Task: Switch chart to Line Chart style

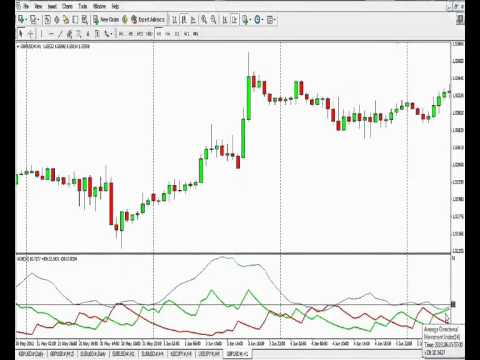Action: coord(193,20)
